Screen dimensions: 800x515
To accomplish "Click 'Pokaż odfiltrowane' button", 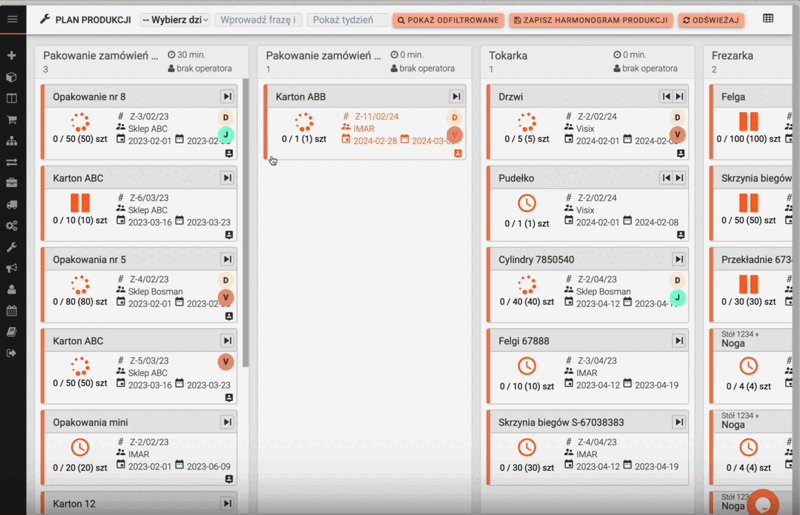I will 447,20.
